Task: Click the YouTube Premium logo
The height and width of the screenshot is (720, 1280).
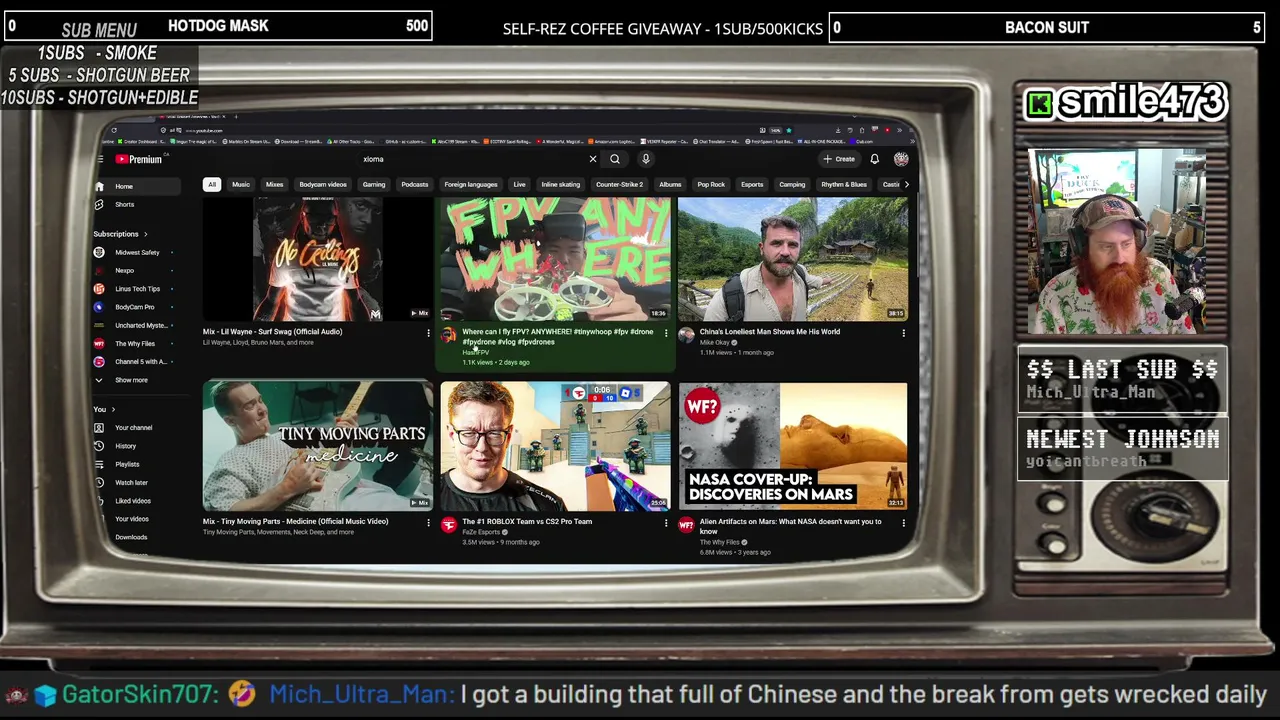Action: (138, 159)
